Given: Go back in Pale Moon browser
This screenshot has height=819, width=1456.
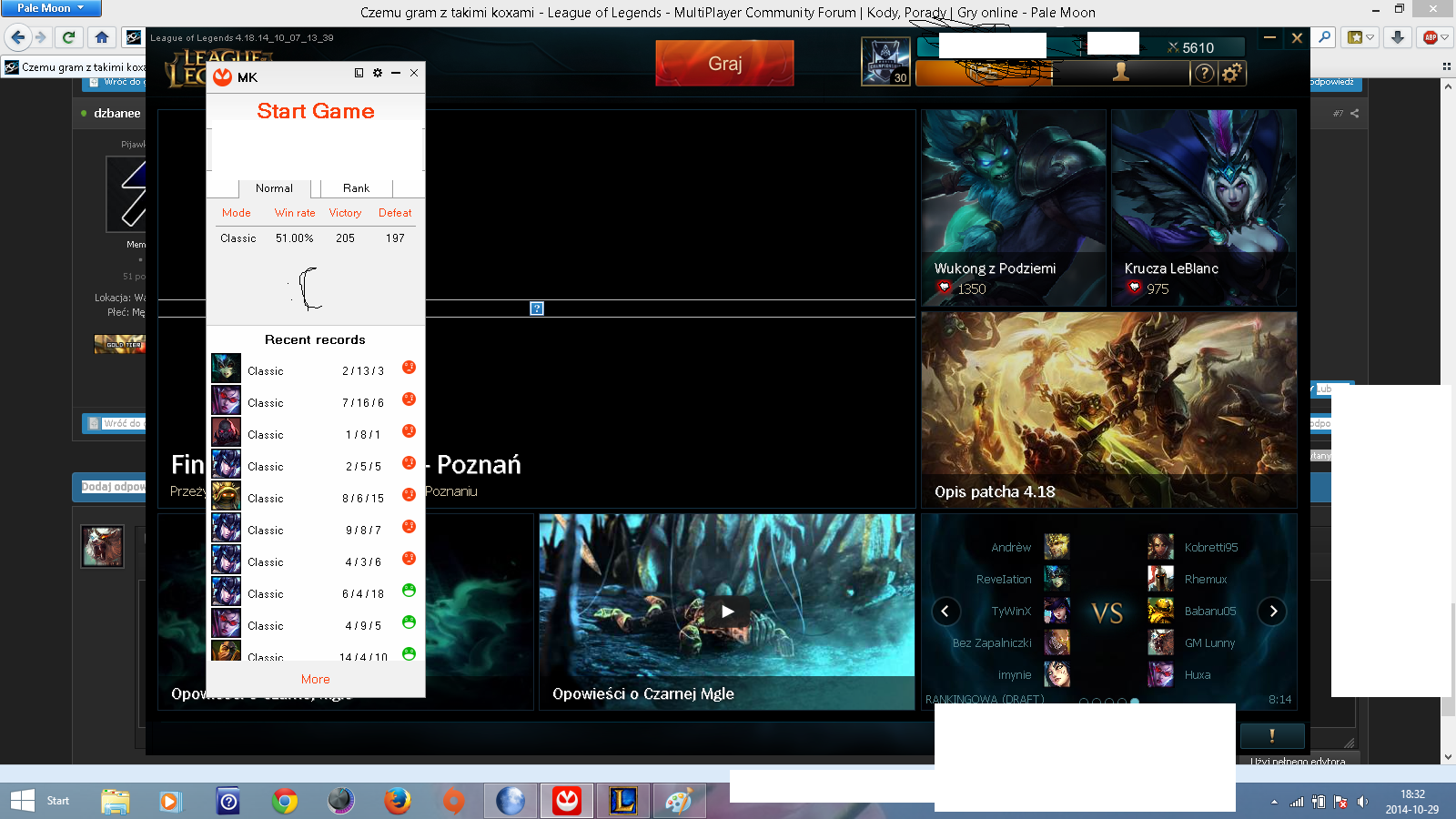Looking at the screenshot, I should [17, 37].
